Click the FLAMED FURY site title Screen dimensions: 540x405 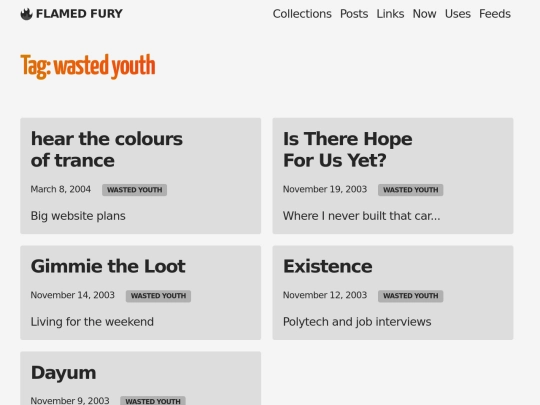(x=80, y=14)
